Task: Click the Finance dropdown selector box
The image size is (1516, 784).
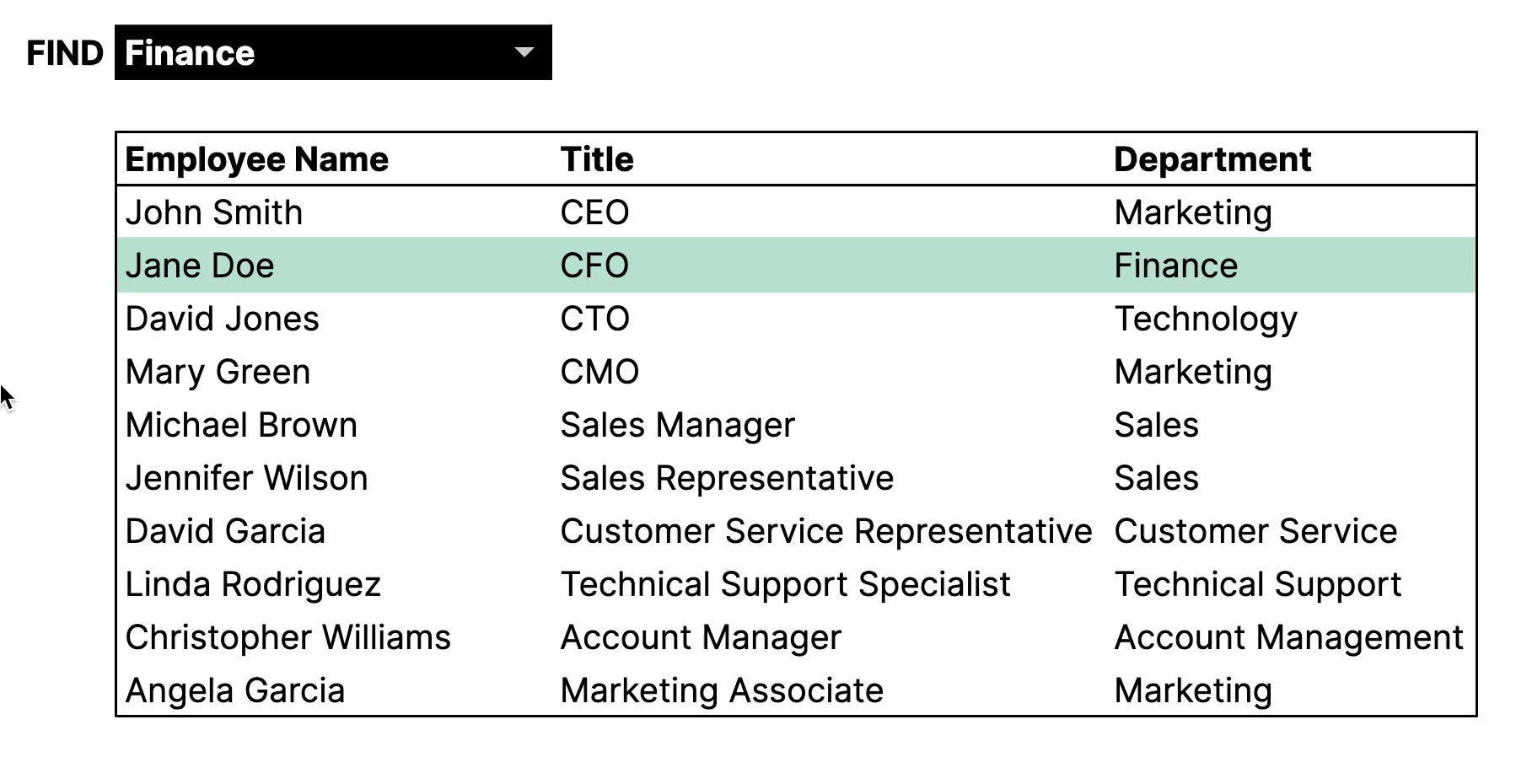Action: [320, 53]
